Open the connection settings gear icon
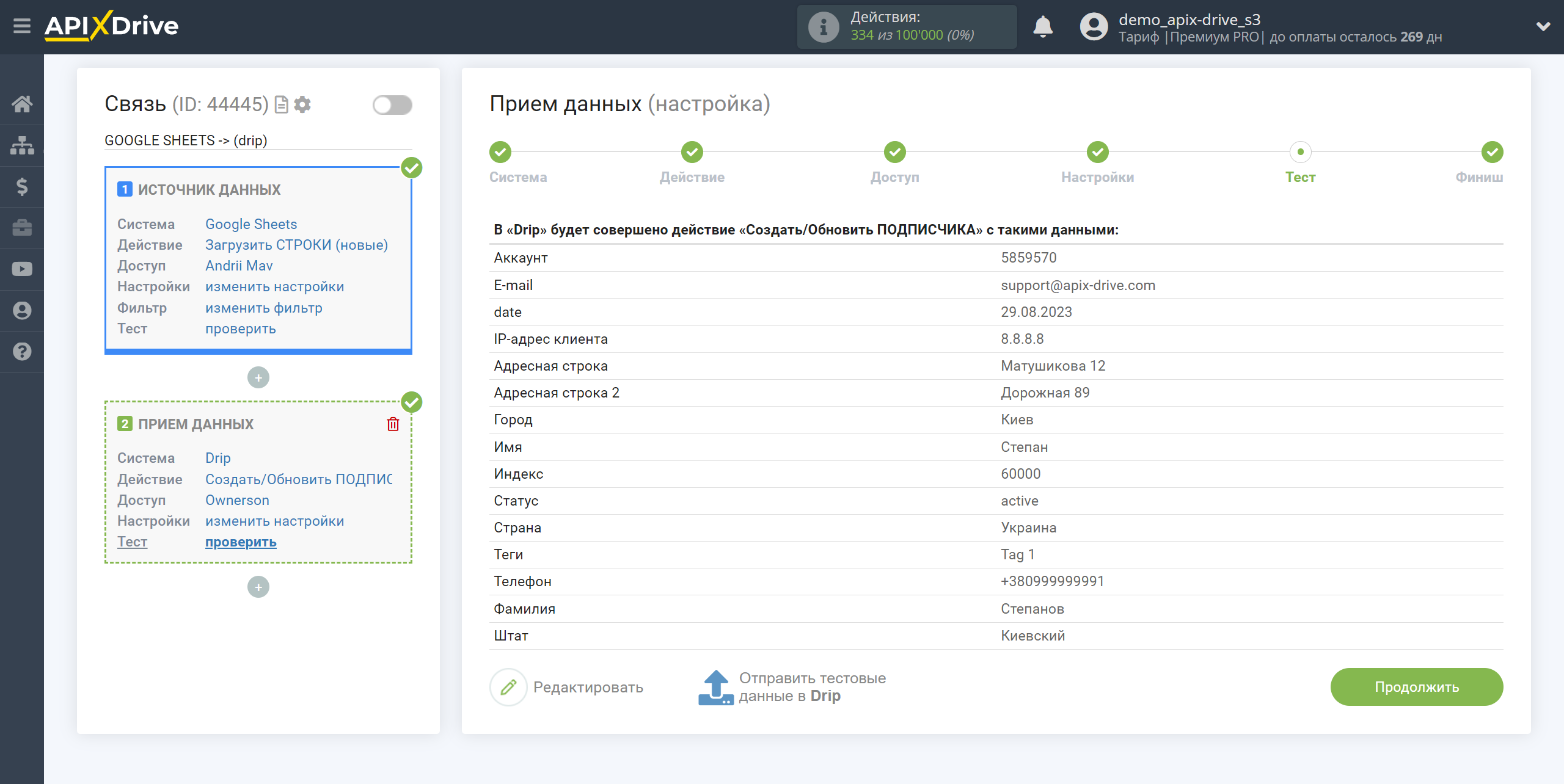This screenshot has width=1564, height=784. [x=302, y=104]
